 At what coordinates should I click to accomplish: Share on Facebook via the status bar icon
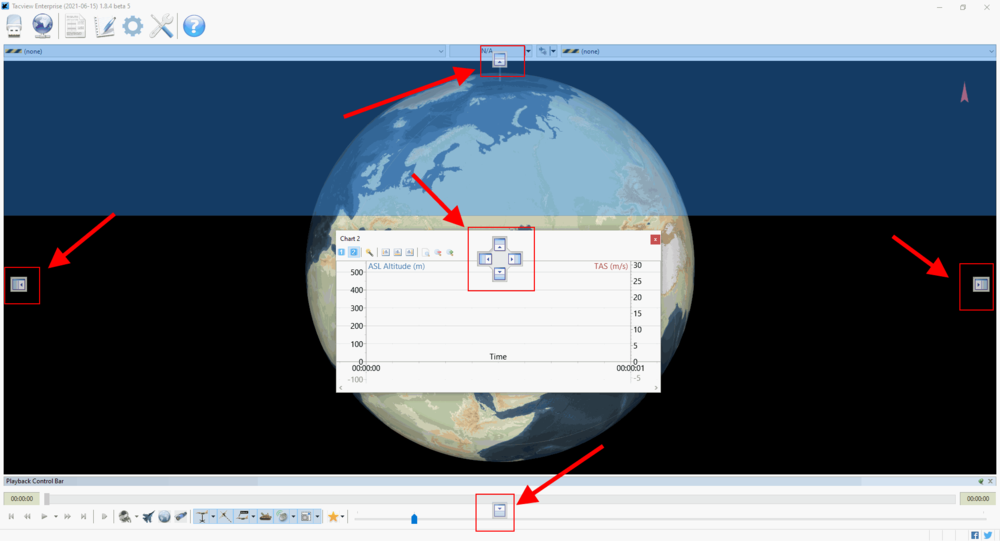(x=974, y=535)
